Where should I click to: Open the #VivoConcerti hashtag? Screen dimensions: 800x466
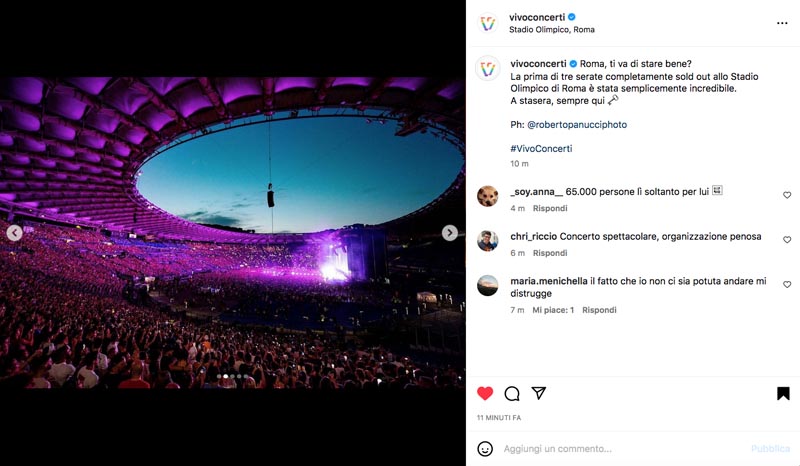tap(541, 149)
